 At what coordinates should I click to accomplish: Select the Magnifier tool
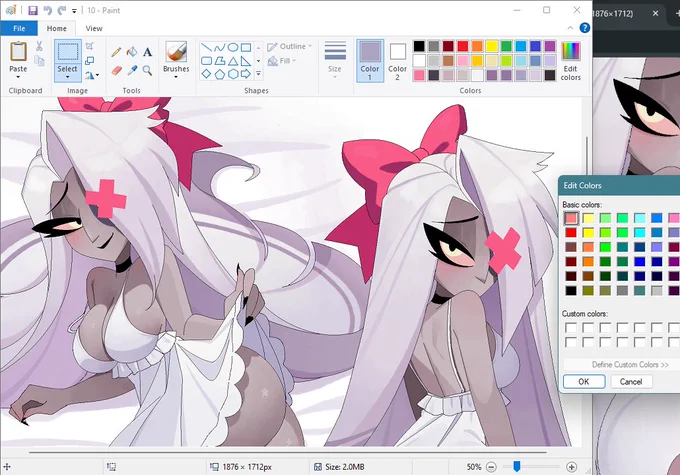click(x=147, y=70)
